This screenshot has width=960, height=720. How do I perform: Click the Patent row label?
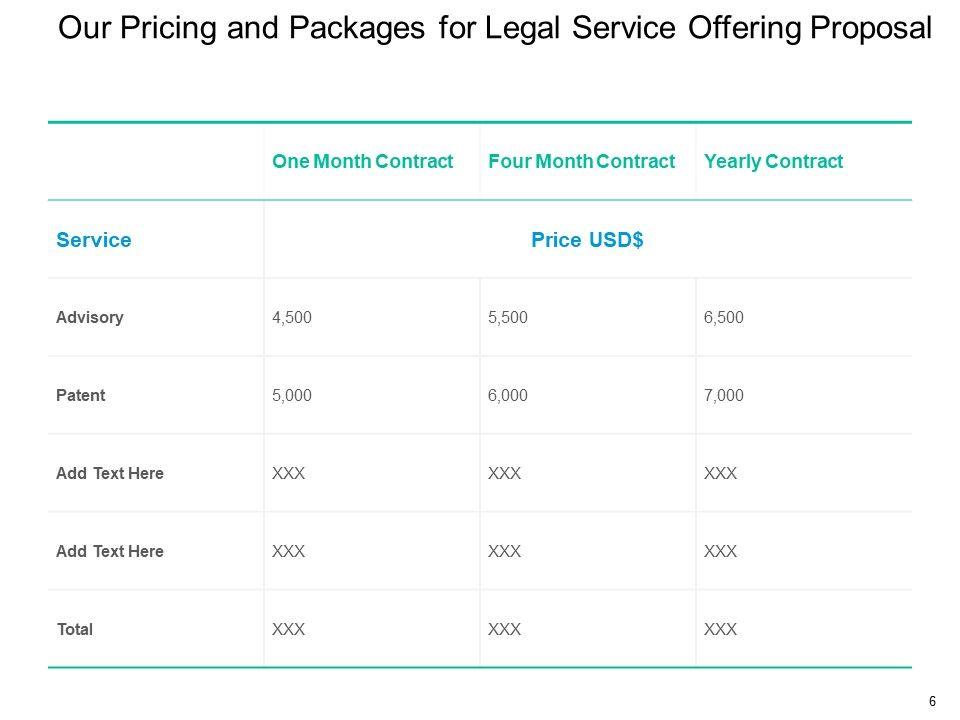pos(81,395)
